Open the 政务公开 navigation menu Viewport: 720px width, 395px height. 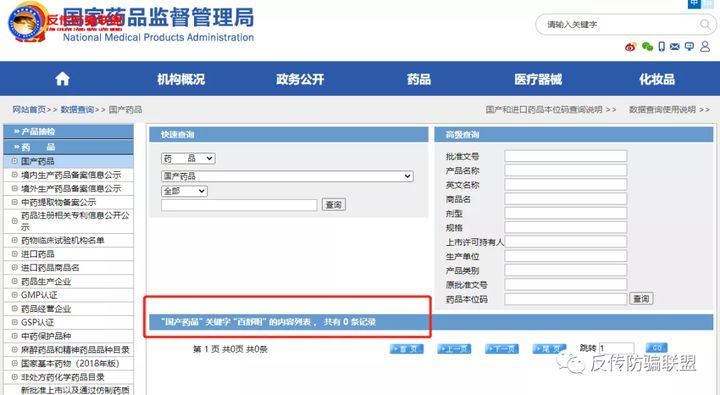coord(300,79)
